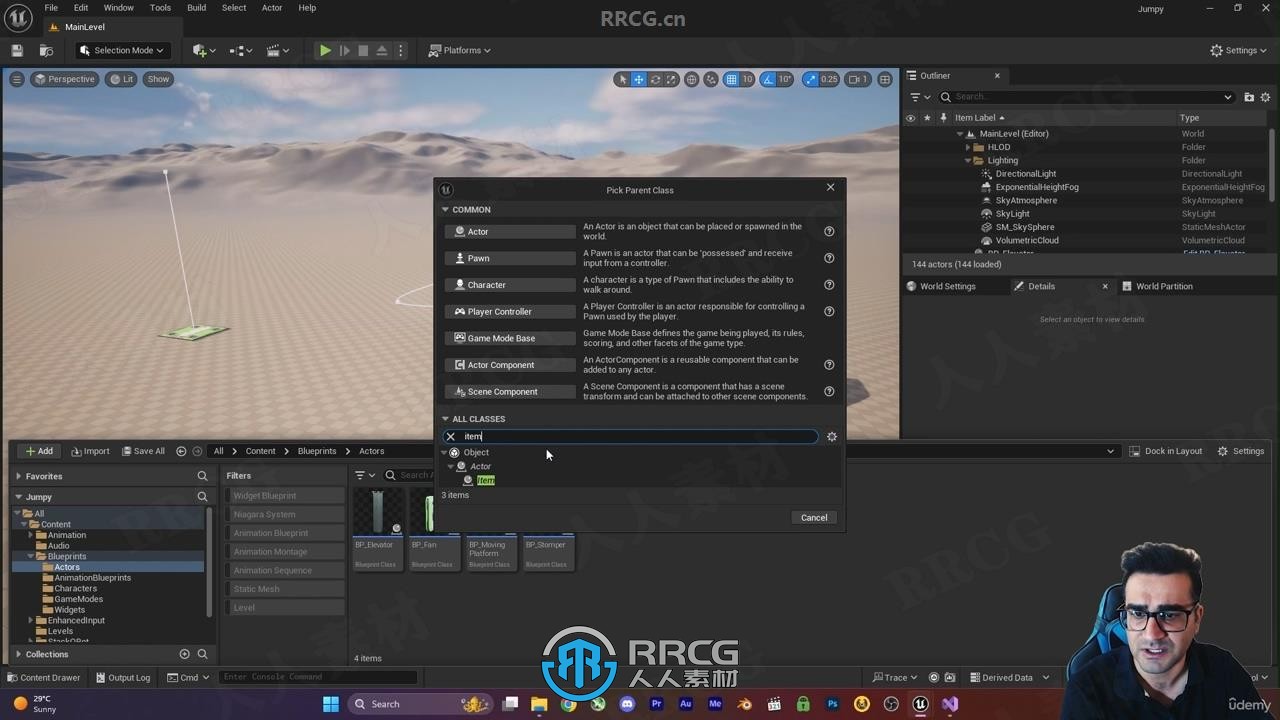This screenshot has height=720, width=1280.
Task: Choose the Select objects cursor tool in the viewport
Action: coord(622,79)
